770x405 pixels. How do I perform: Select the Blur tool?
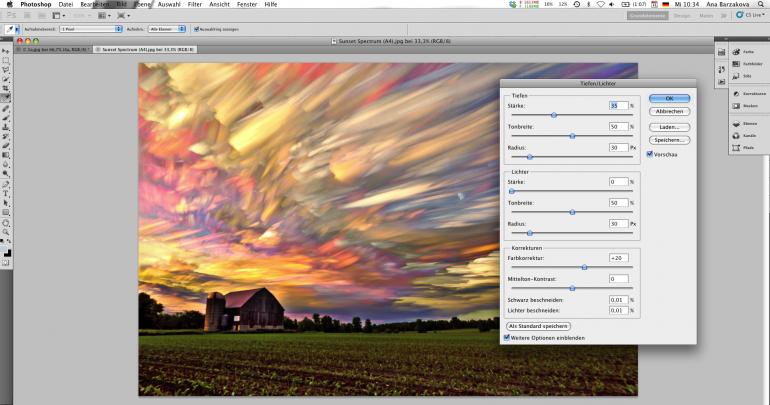tap(5, 164)
